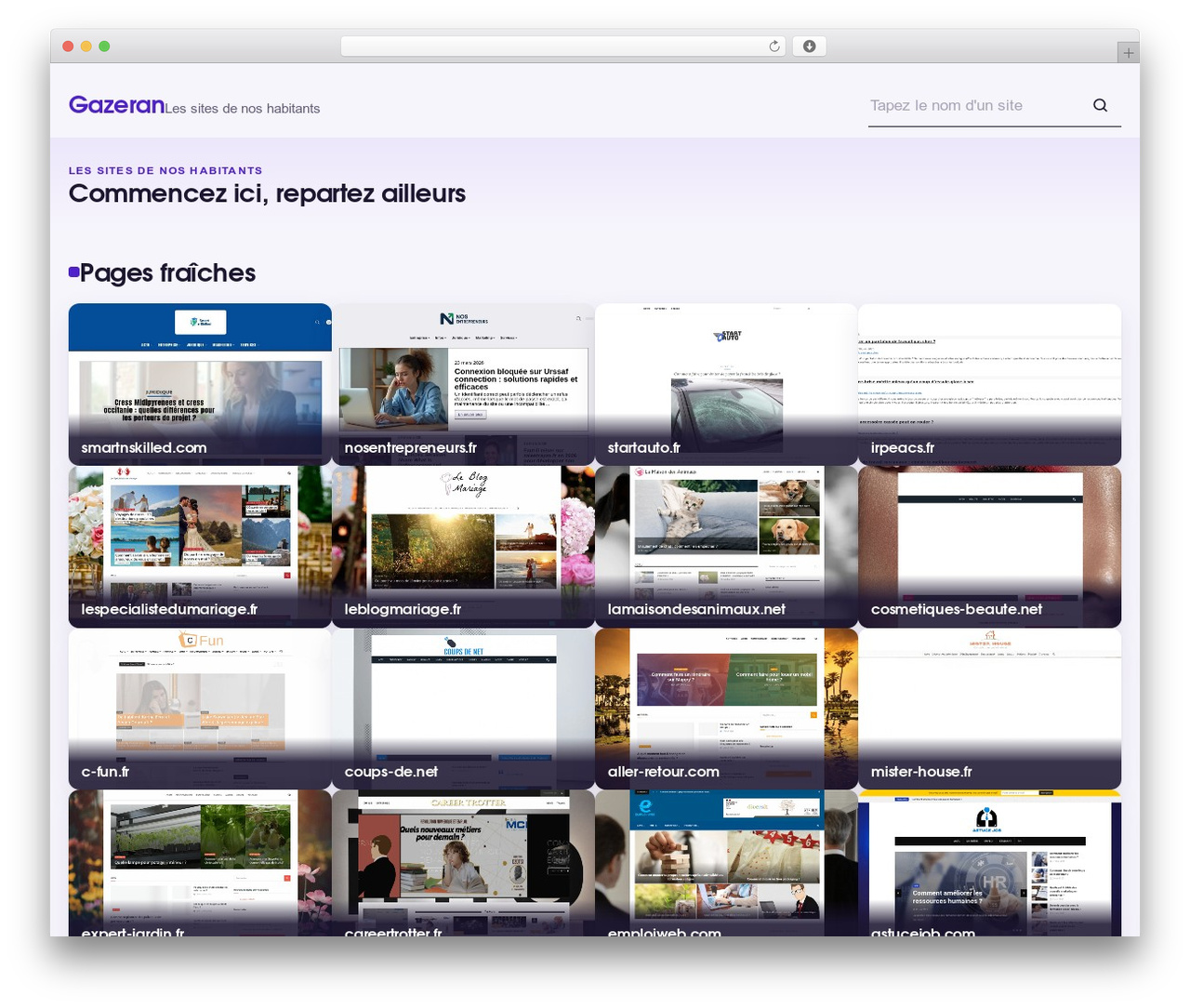
Task: Open the lamaisondesanimaux.net preview
Action: tap(726, 547)
